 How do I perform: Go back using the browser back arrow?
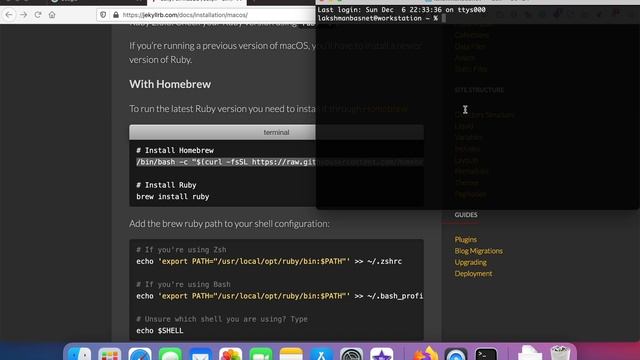(x=9, y=15)
